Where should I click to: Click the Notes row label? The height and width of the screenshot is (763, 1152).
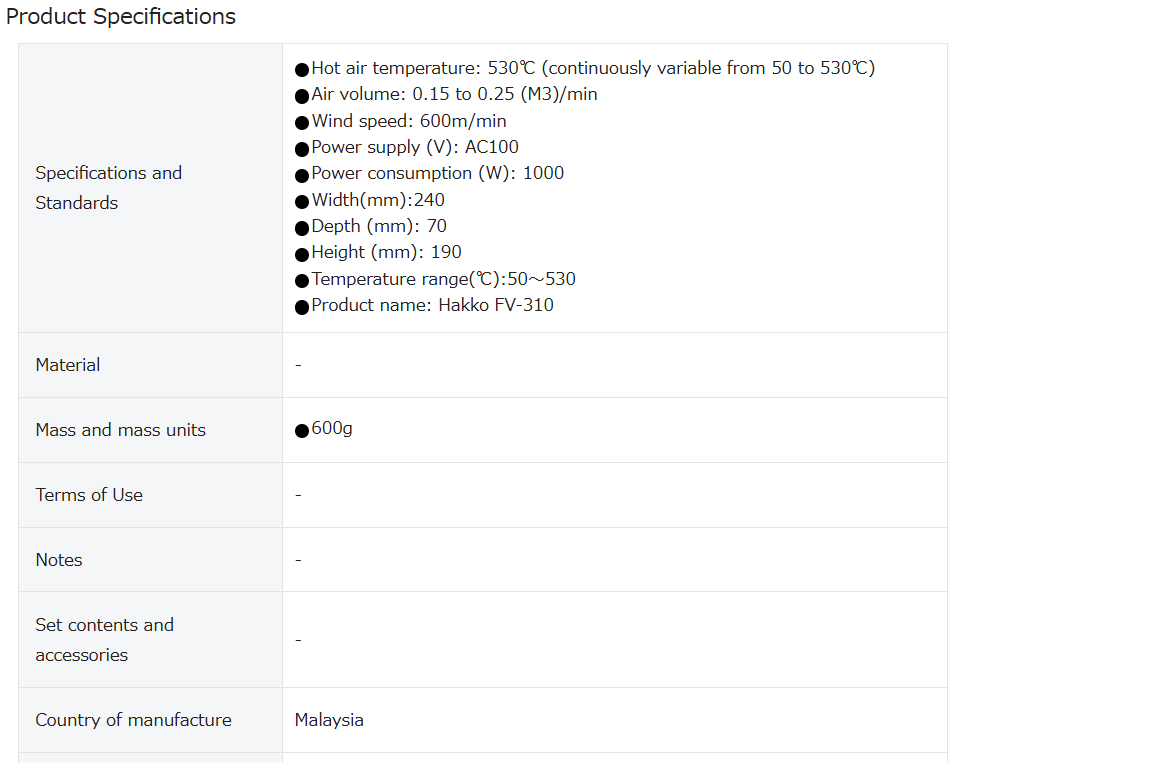[x=59, y=560]
